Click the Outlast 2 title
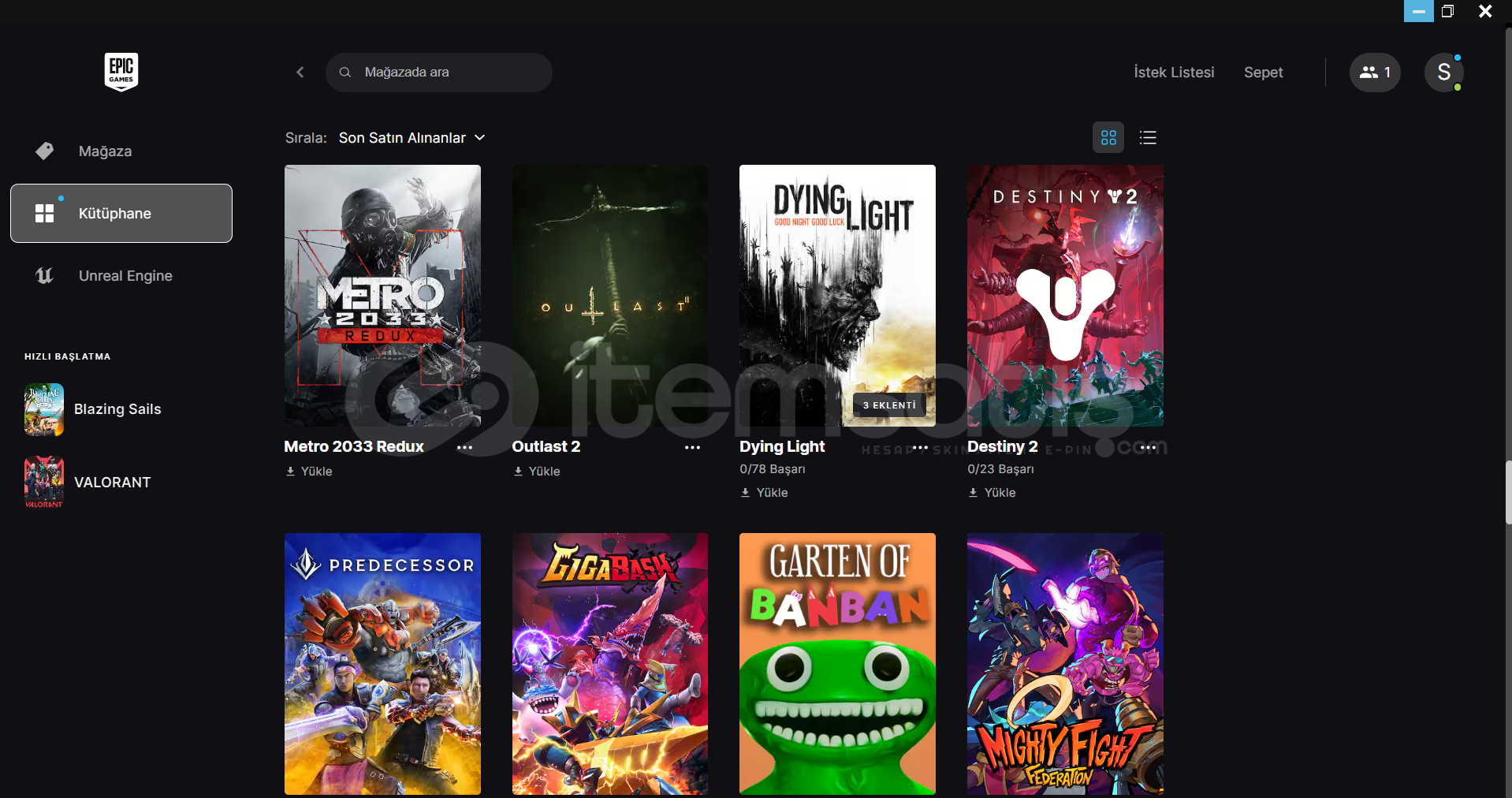This screenshot has height=798, width=1512. (546, 446)
